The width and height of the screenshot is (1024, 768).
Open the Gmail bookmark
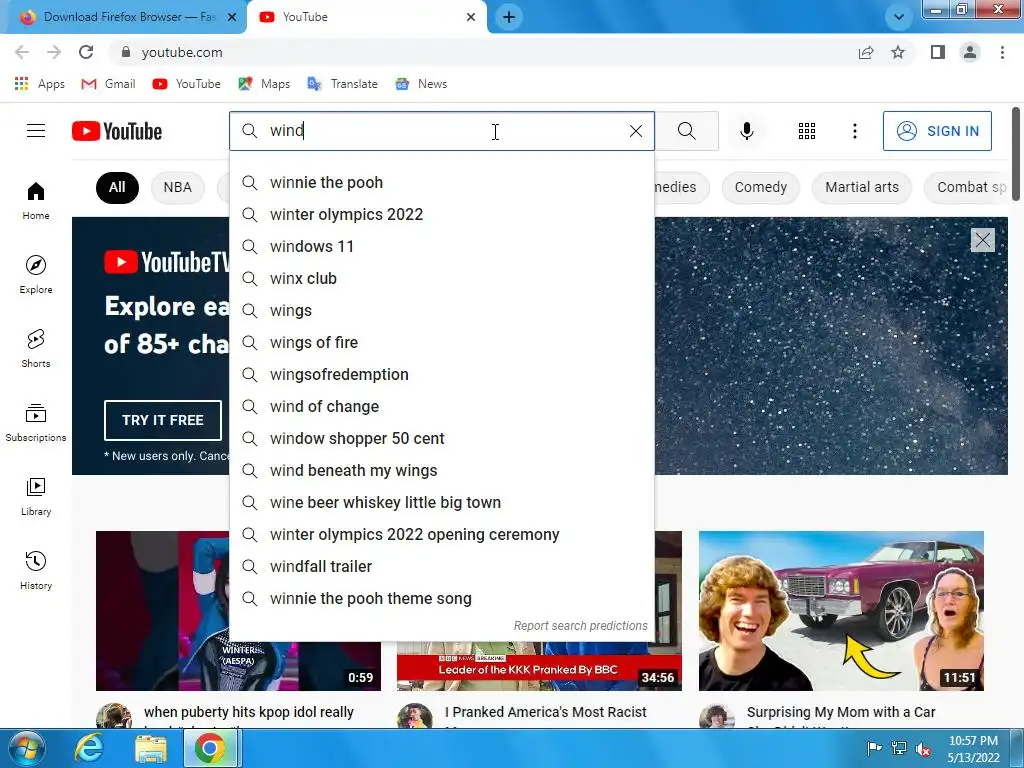point(108,84)
